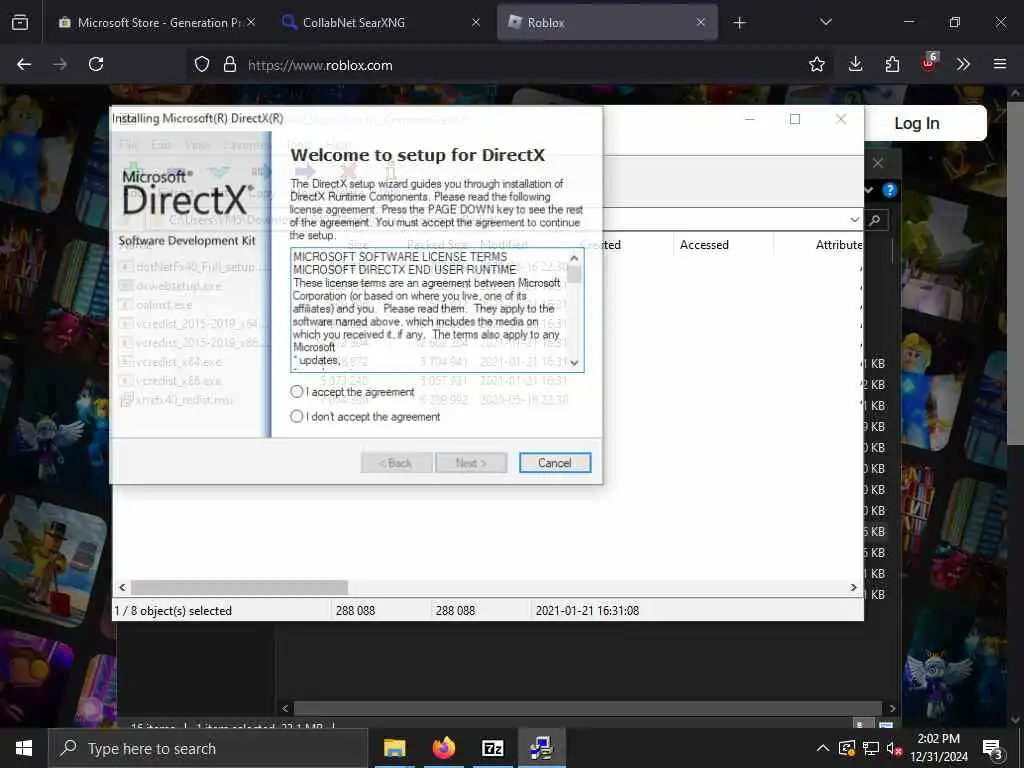Click the File Explorer bottom horizontal scrollbar
The image size is (1024, 768).
[x=588, y=708]
